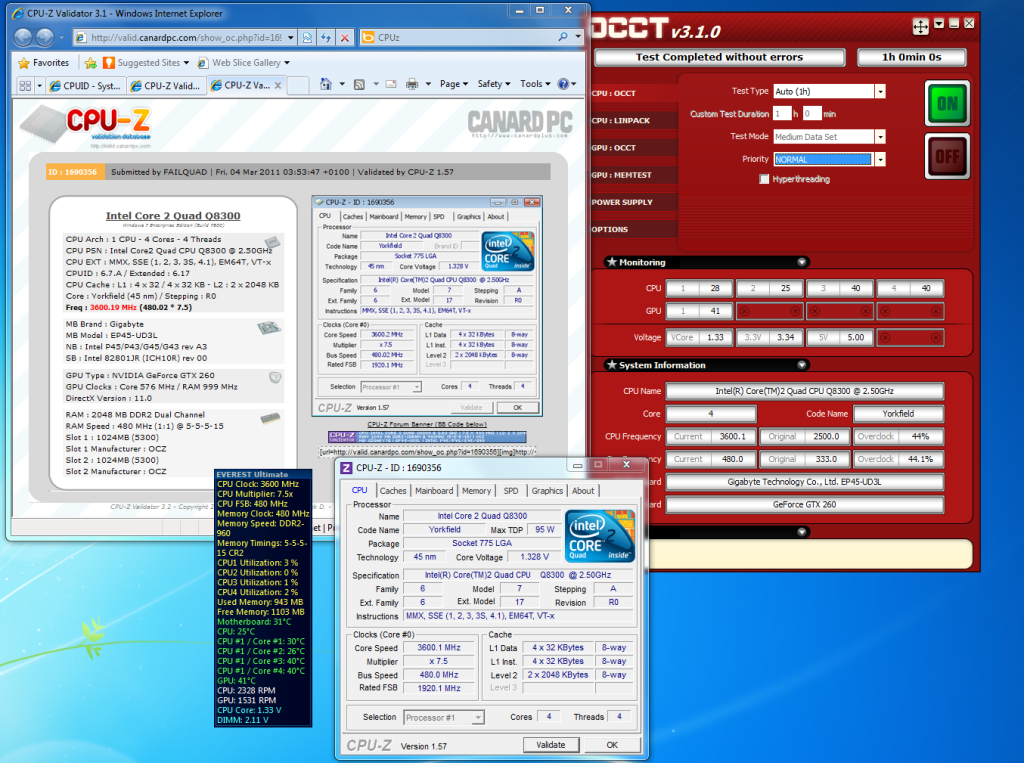
Task: Open search provider dropdown arrow
Action: click(x=578, y=37)
